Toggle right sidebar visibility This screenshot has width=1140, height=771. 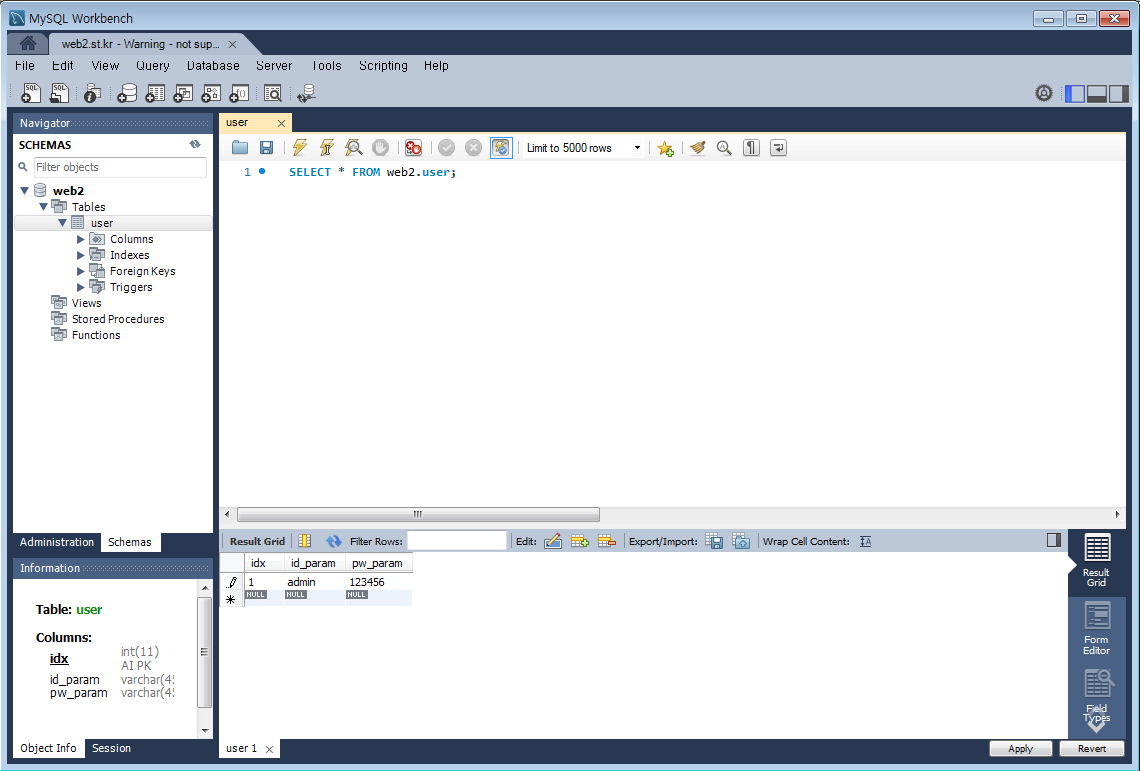(1118, 93)
